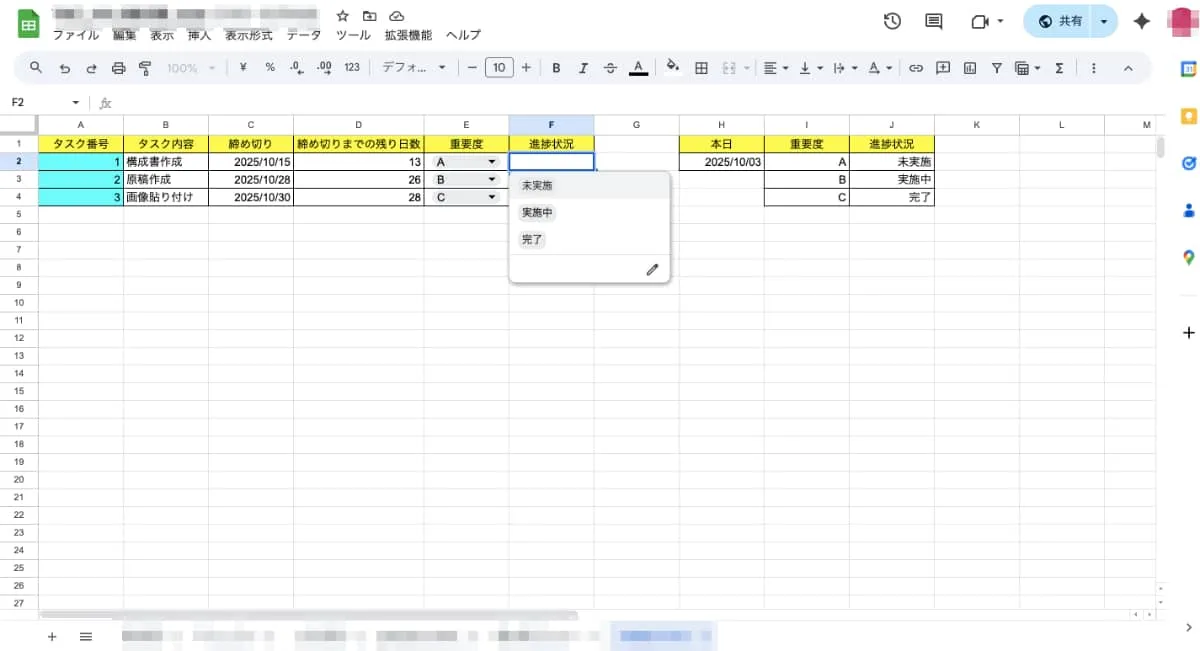
Task: Click the edit pencil in dropdown popup
Action: 652,269
